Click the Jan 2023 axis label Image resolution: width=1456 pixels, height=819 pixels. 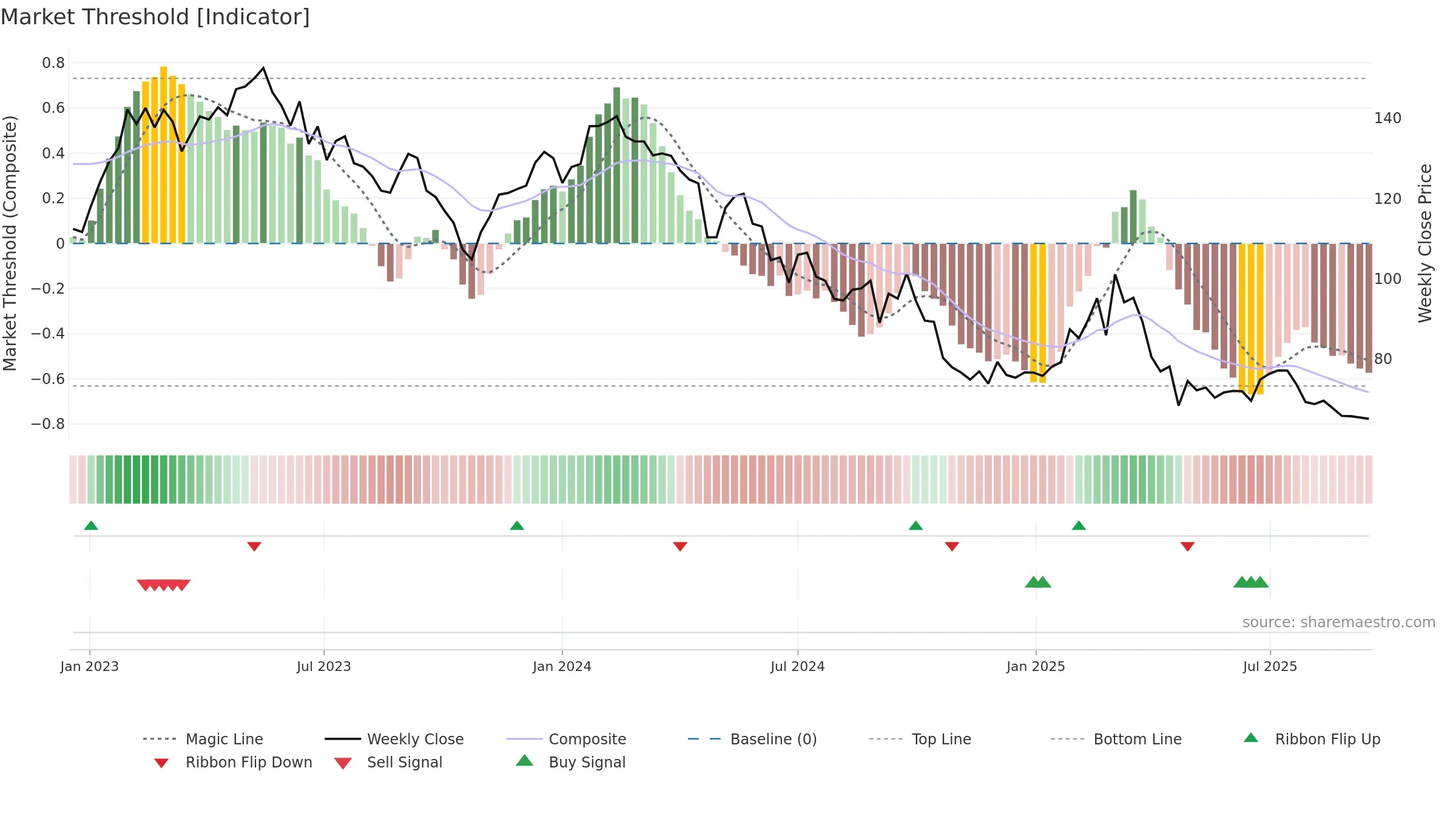(90, 666)
